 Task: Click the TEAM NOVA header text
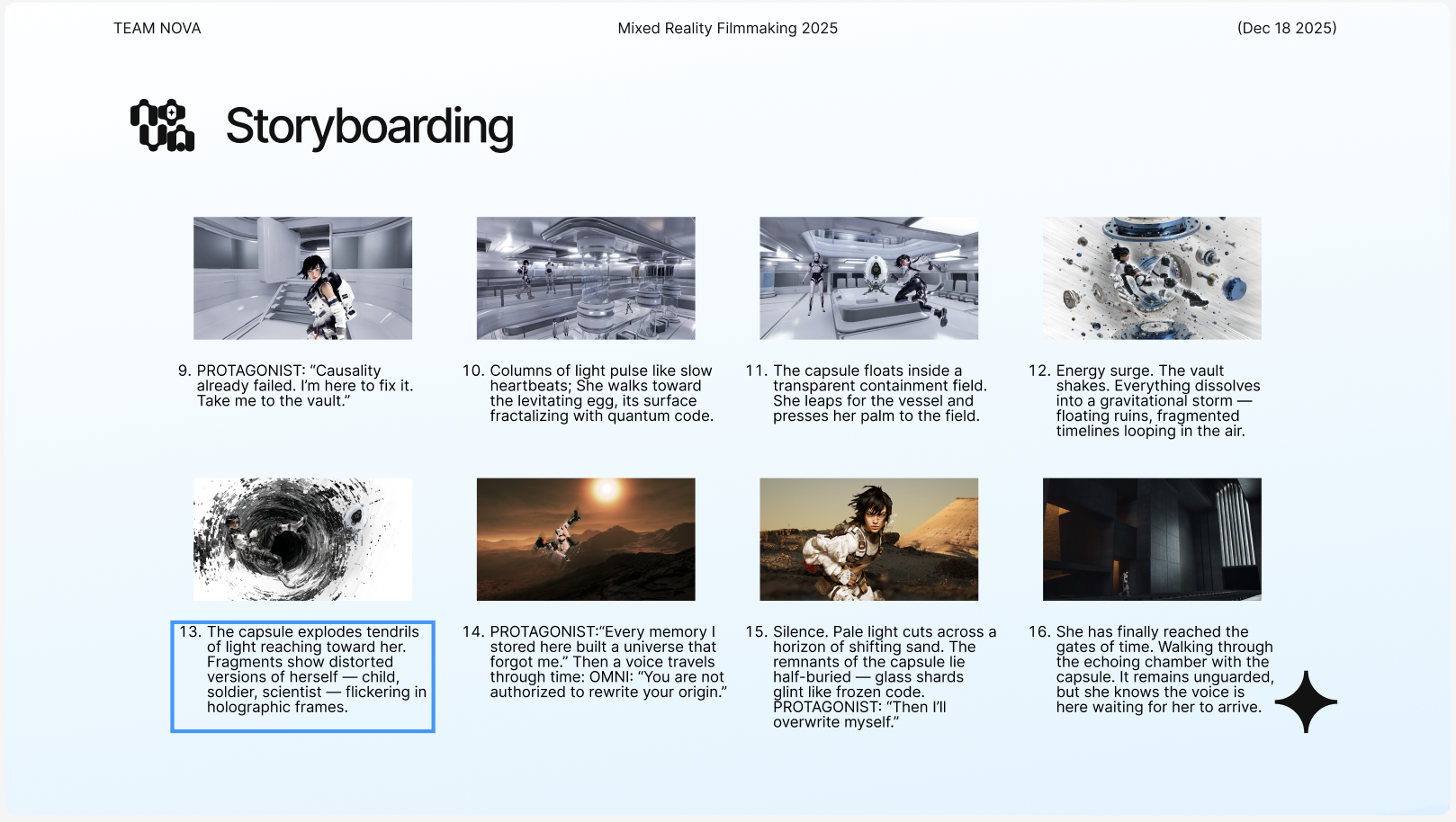[x=157, y=28]
